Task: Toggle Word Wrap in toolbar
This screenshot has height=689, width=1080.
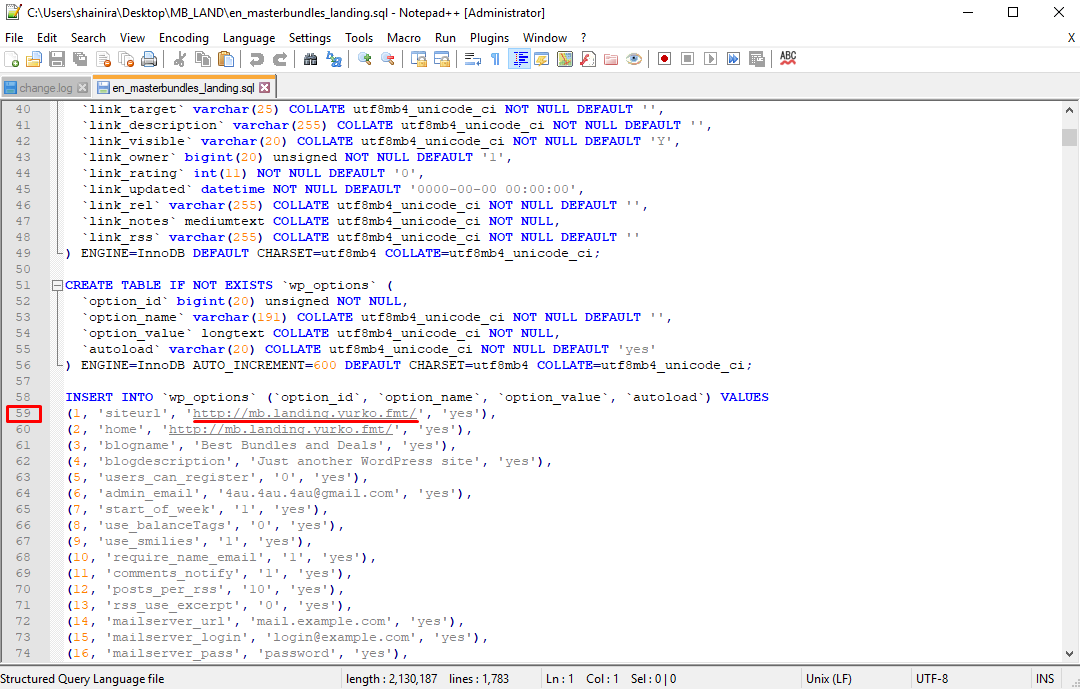Action: 473,60
